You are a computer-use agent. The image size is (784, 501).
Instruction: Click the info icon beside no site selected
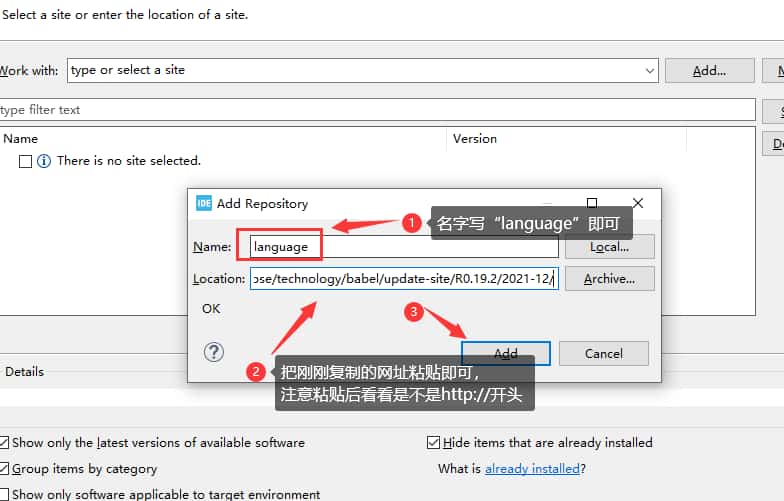point(44,161)
